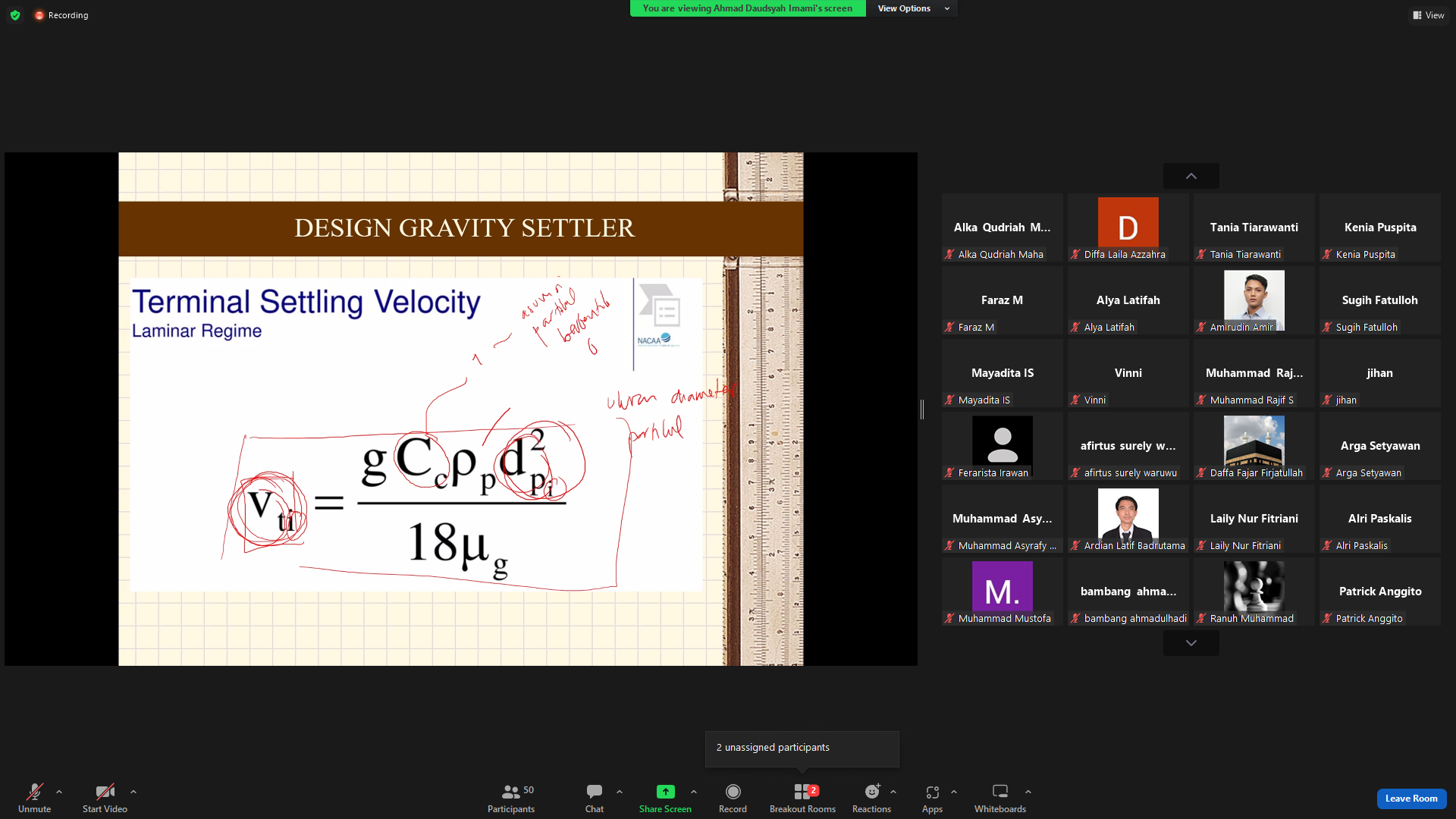Select Arga Setyawan's video tile
This screenshot has height=819, width=1456.
(x=1380, y=446)
